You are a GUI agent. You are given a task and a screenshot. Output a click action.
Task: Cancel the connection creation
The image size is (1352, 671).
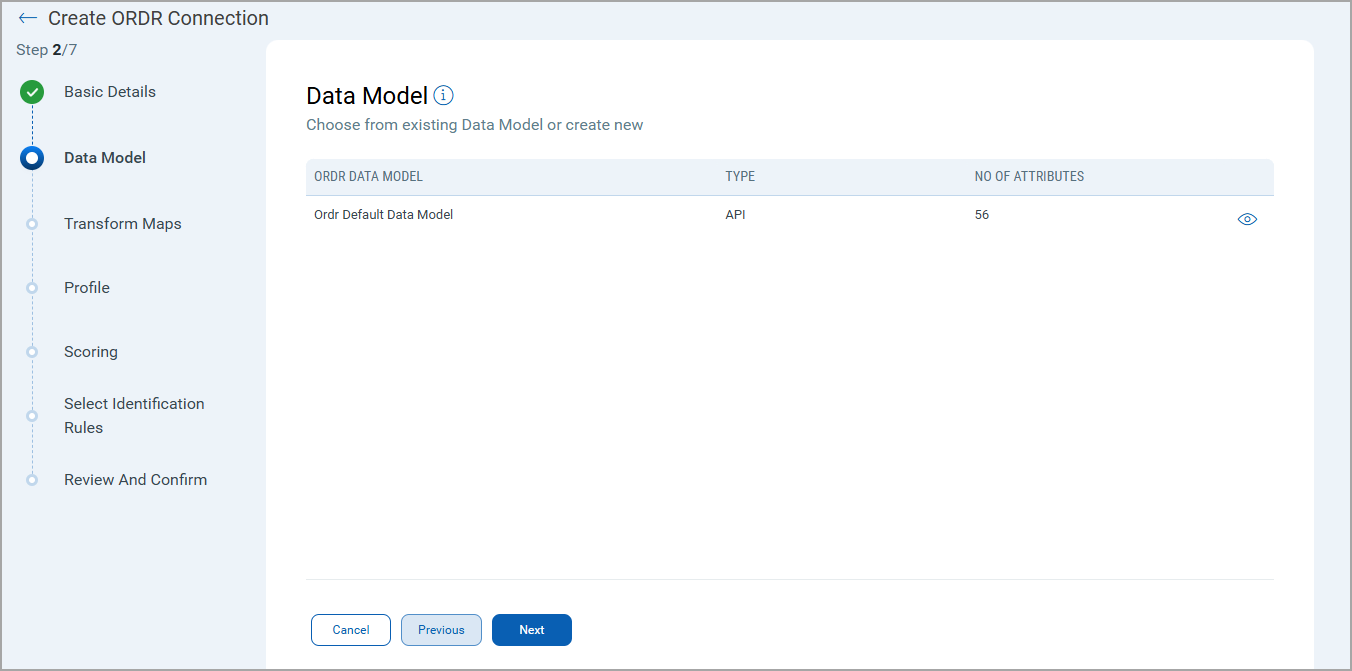coord(351,630)
